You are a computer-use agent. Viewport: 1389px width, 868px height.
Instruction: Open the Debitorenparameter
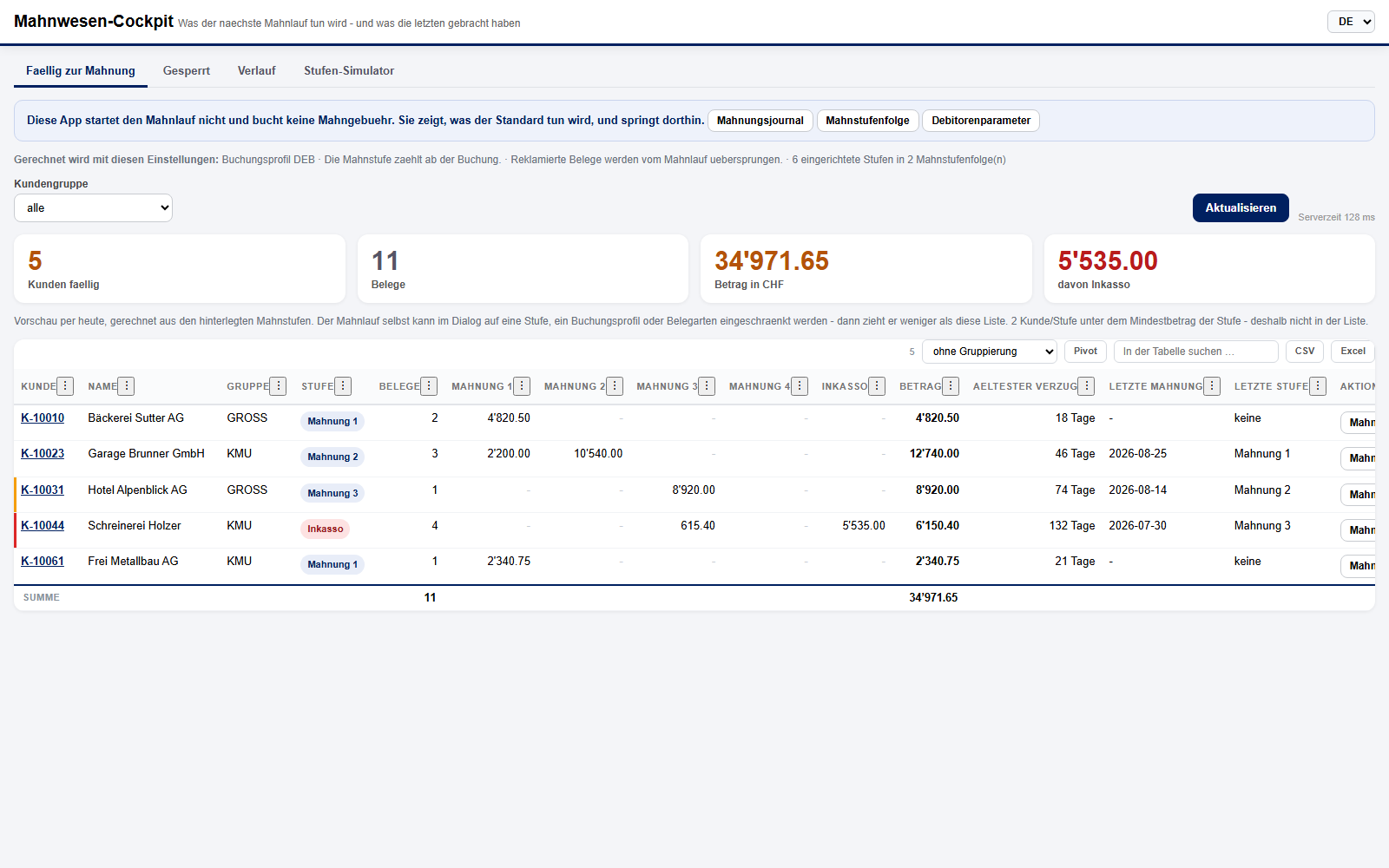pyautogui.click(x=981, y=121)
